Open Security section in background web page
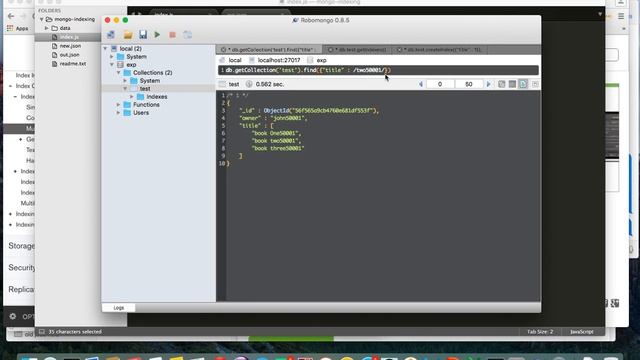This screenshot has height=360, width=640. [x=22, y=268]
